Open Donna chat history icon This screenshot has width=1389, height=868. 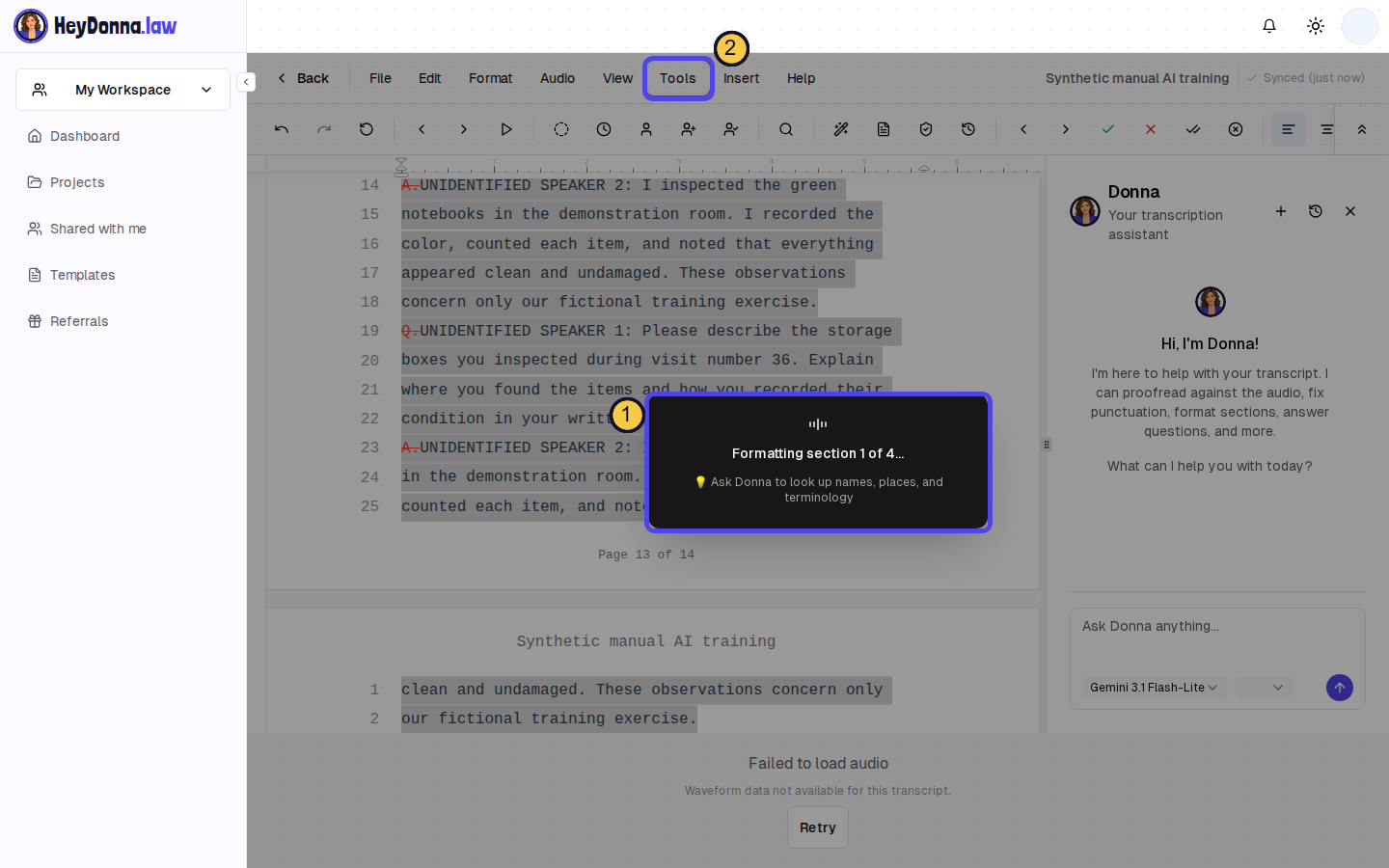point(1316,211)
